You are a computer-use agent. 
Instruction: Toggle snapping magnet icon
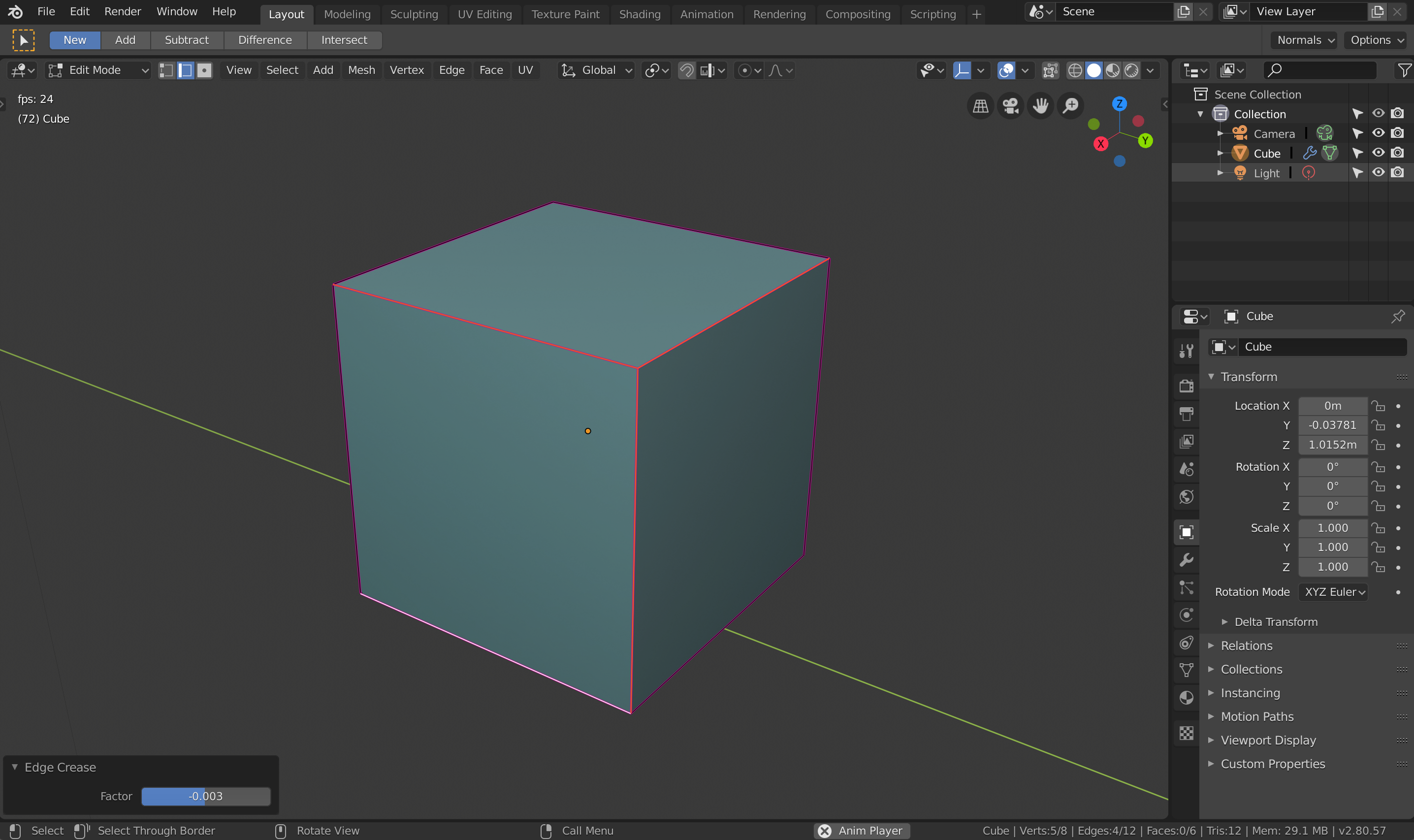coord(686,70)
